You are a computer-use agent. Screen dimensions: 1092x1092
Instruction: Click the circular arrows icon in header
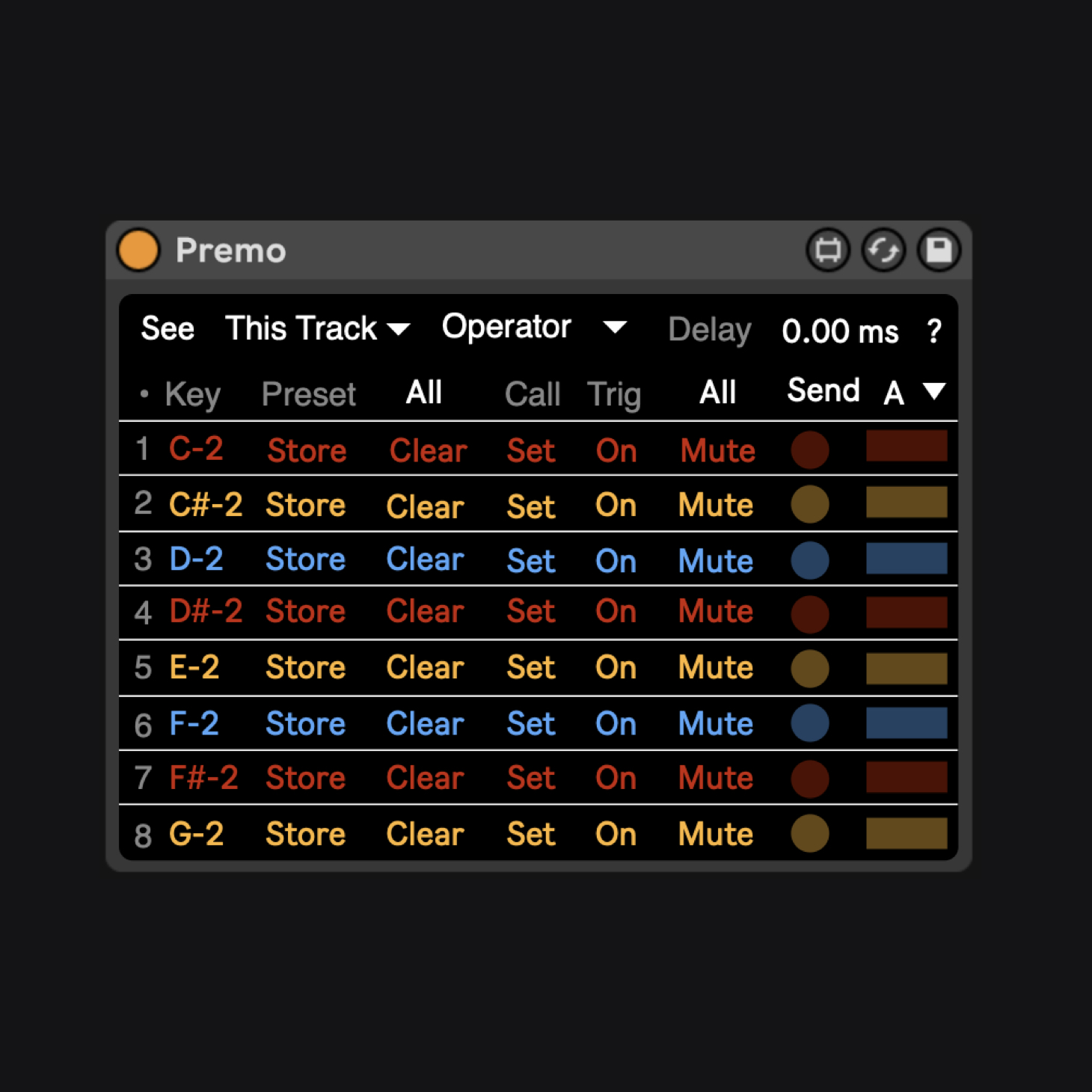tap(883, 250)
